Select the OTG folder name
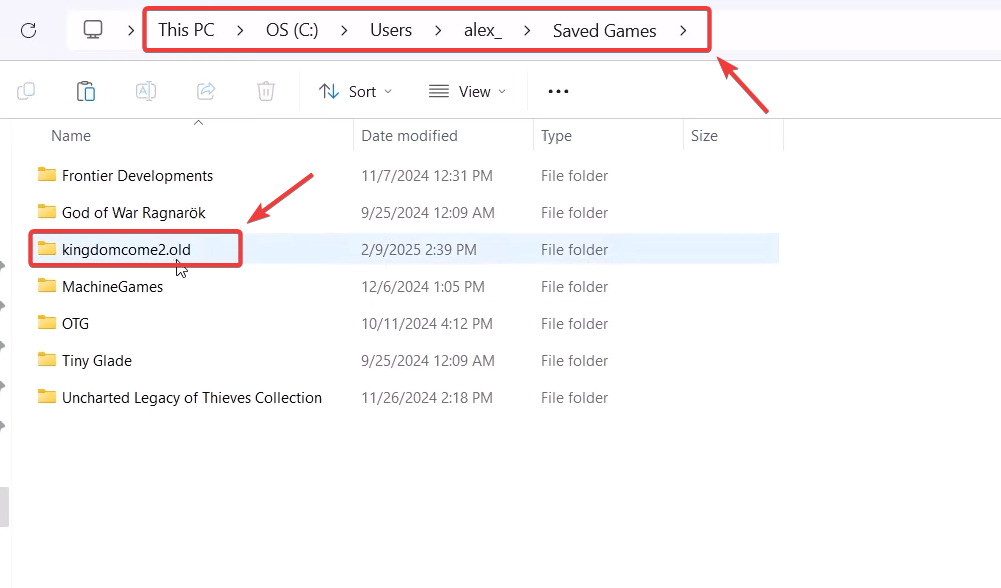 point(75,324)
